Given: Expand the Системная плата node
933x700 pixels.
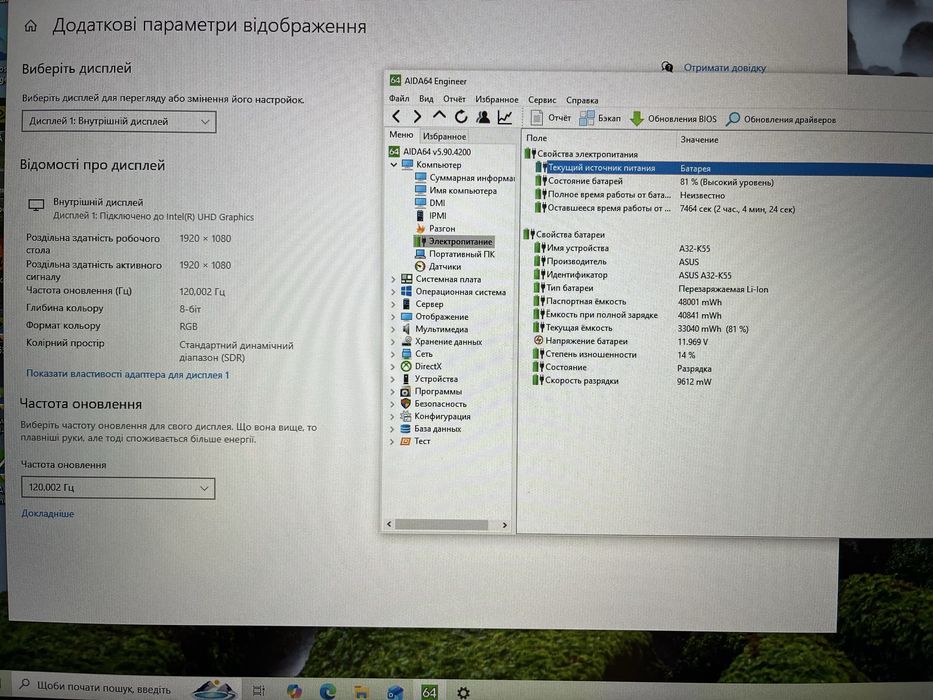Looking at the screenshot, I should tap(393, 279).
